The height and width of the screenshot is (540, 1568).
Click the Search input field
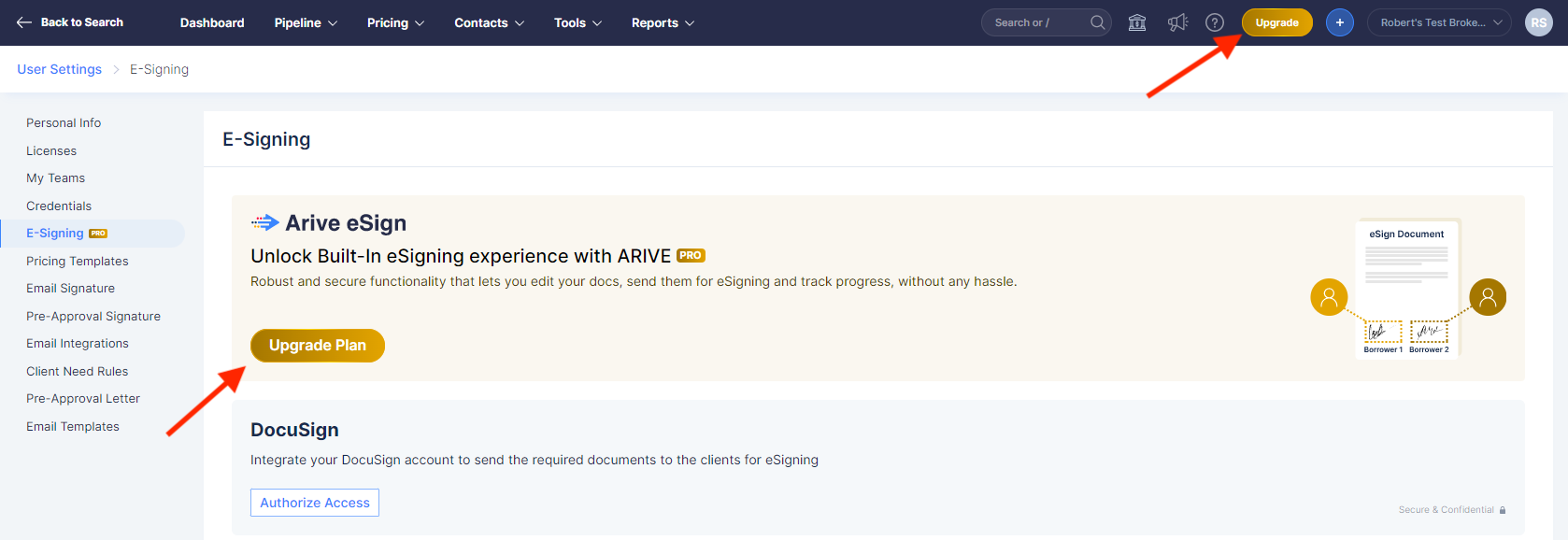[1046, 22]
